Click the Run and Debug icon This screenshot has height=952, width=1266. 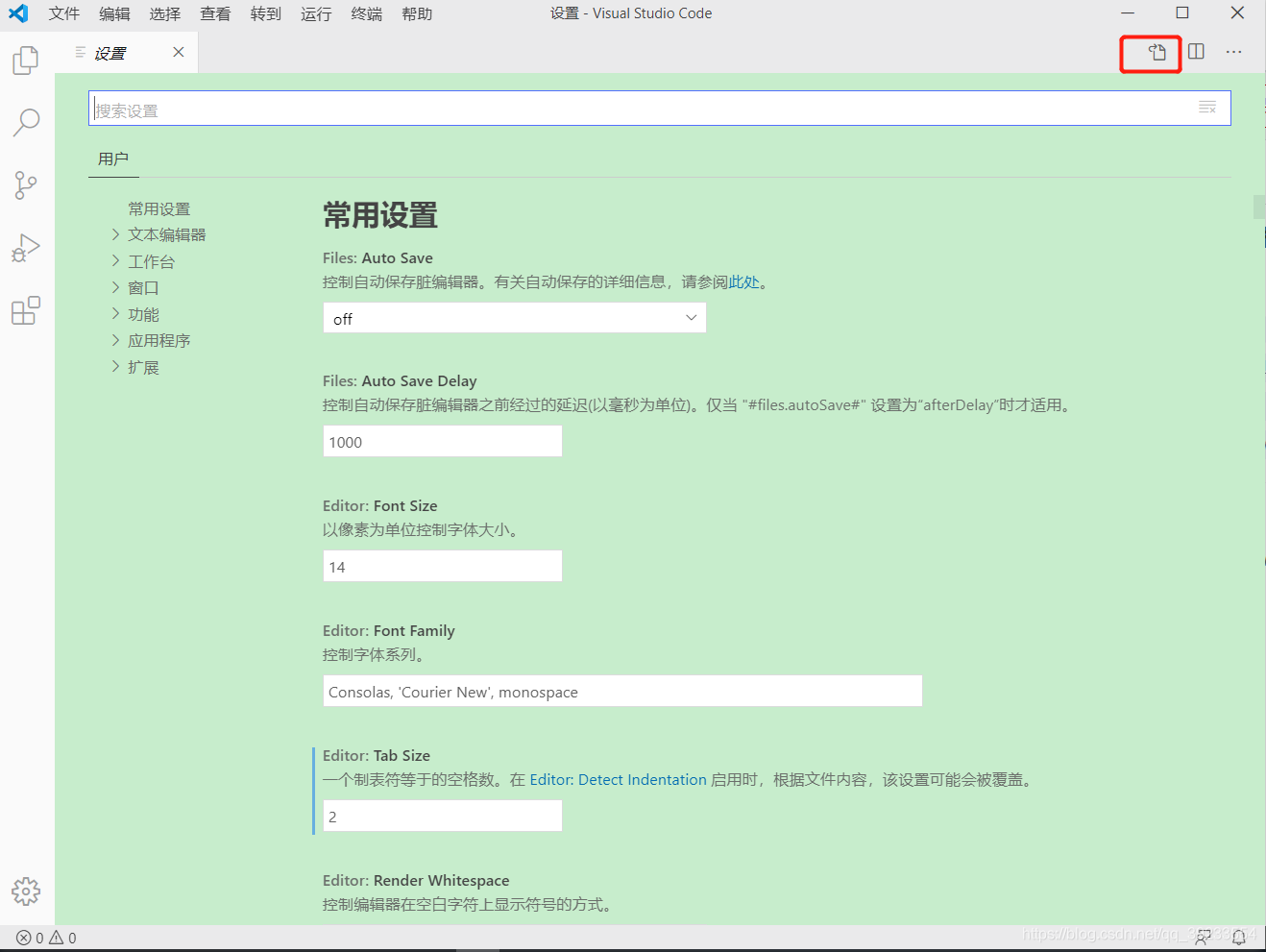pyautogui.click(x=25, y=247)
